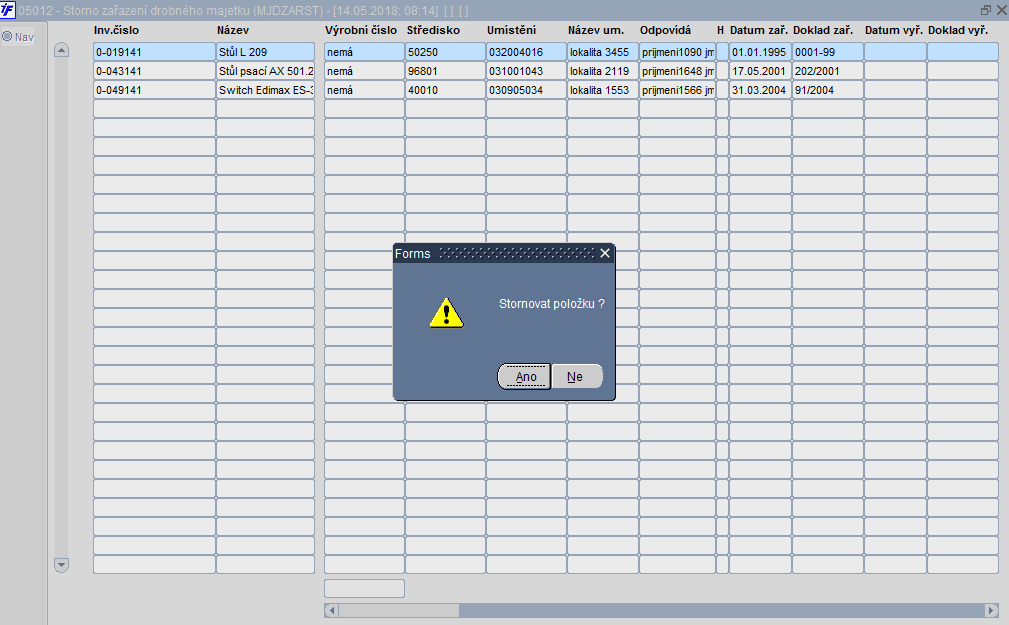Click the Ne button to cancel storno
Screen dimensions: 1009x625
pos(577,377)
